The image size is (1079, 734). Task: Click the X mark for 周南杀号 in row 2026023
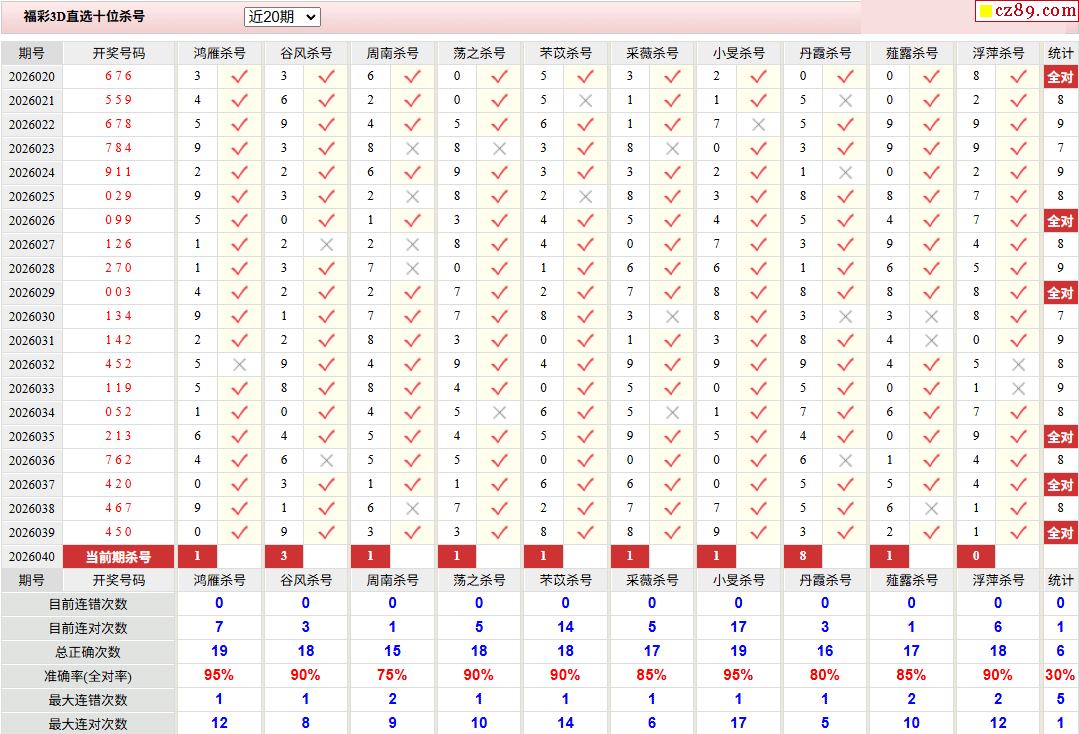point(413,149)
